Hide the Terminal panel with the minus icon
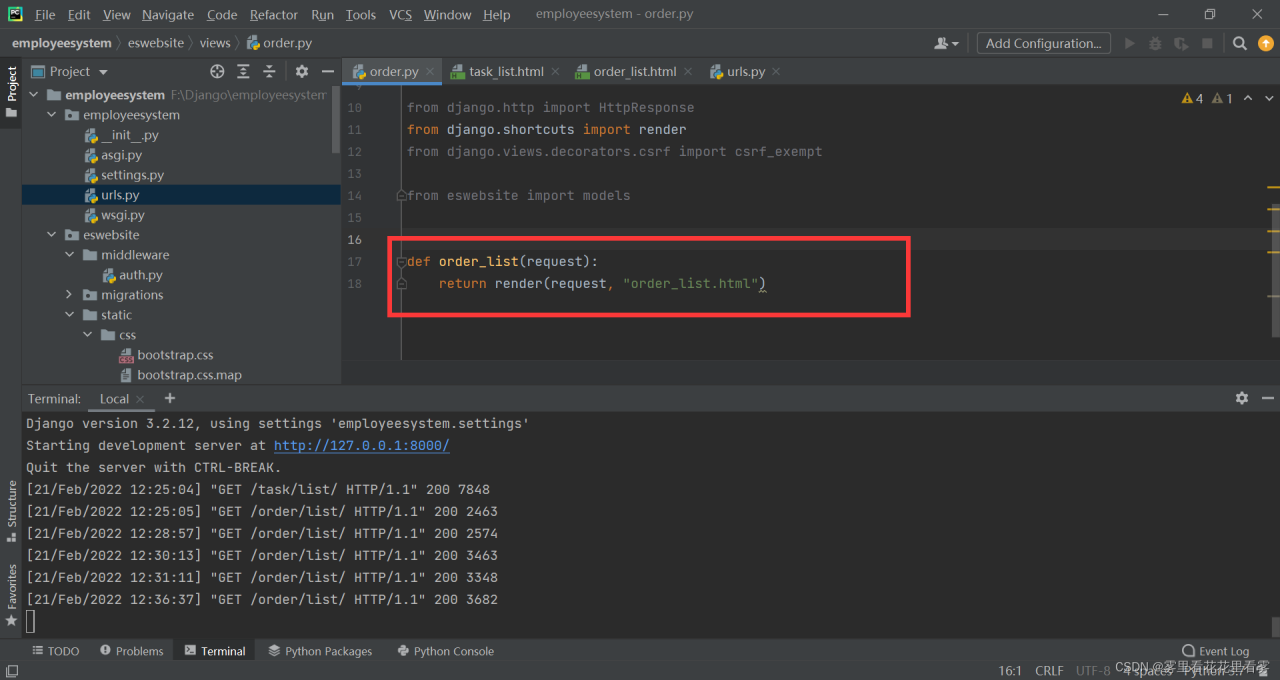This screenshot has width=1280, height=680. [x=1266, y=398]
